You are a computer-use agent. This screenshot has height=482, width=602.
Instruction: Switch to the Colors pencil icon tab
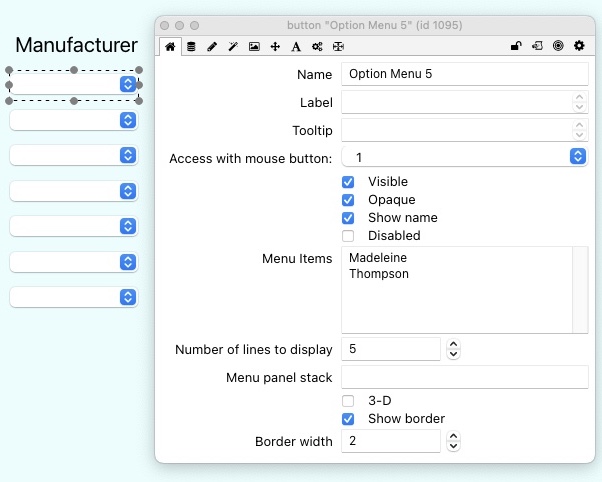(x=212, y=46)
